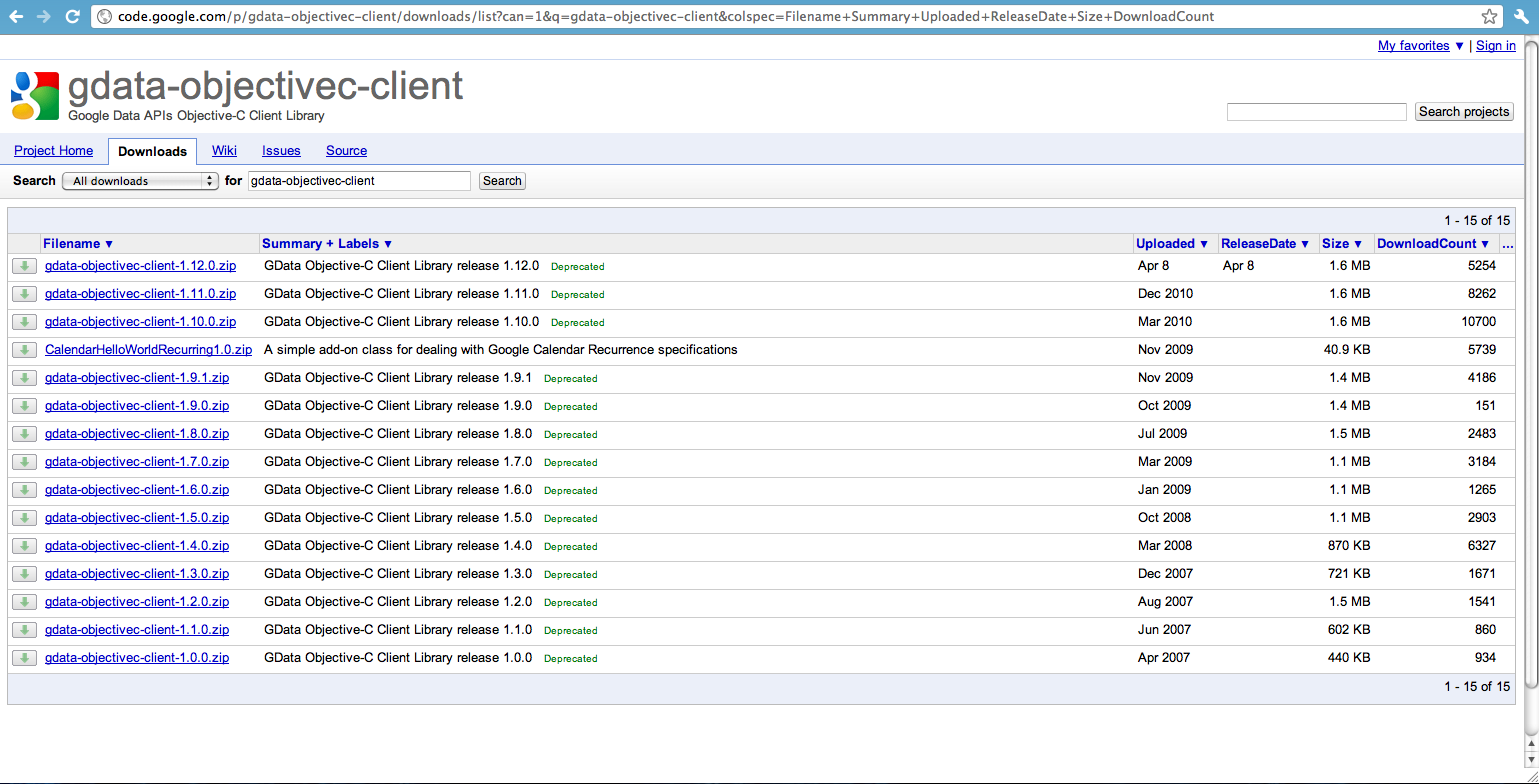Click the browser address bar
The width and height of the screenshot is (1539, 784).
(x=795, y=16)
